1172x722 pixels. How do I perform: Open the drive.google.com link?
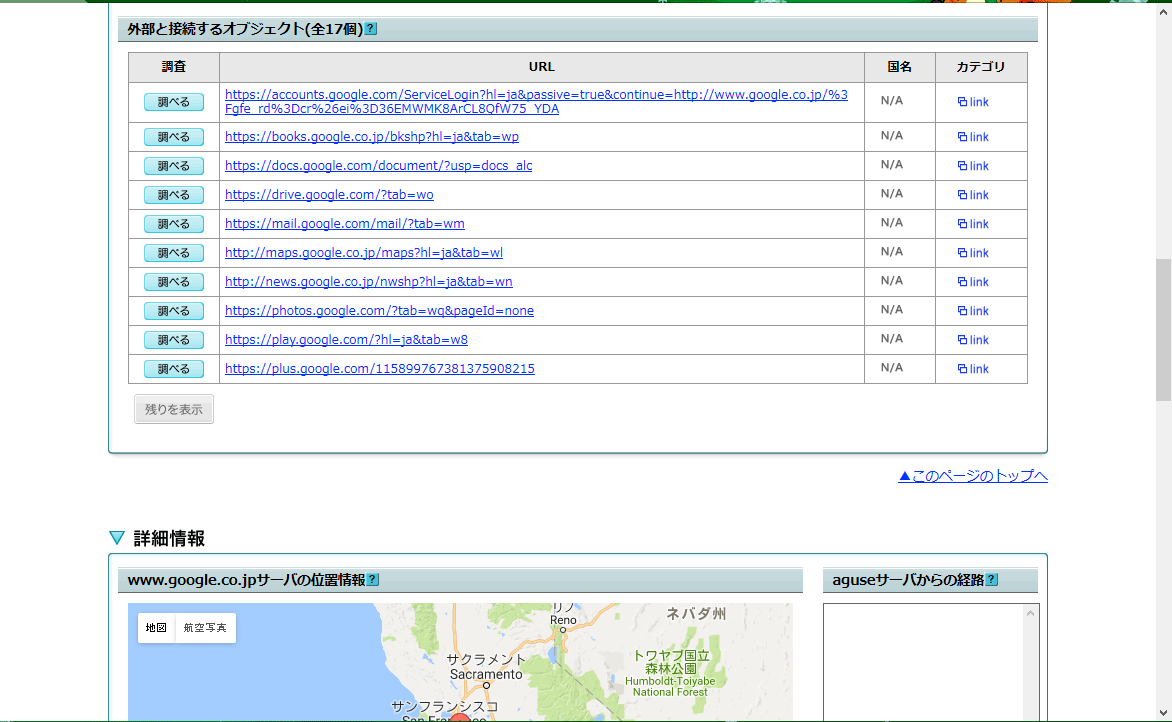tap(329, 195)
